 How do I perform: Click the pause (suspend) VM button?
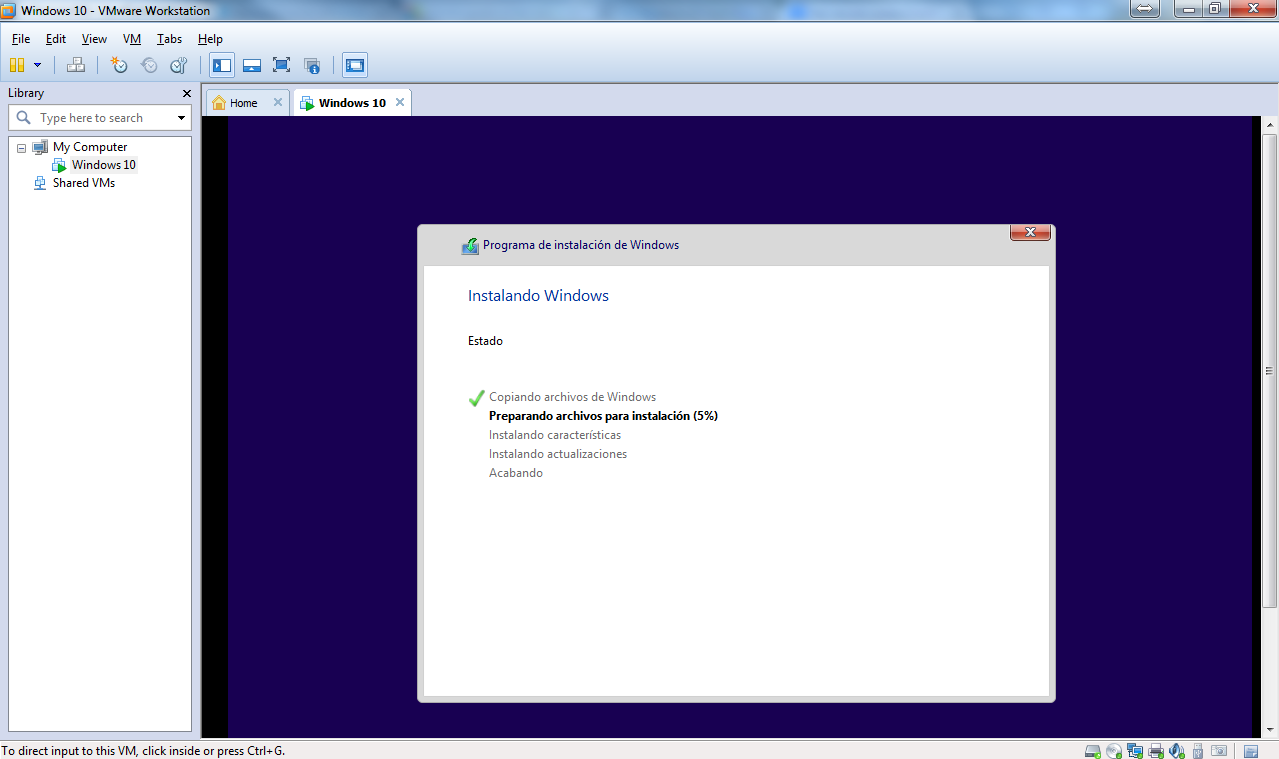point(17,66)
